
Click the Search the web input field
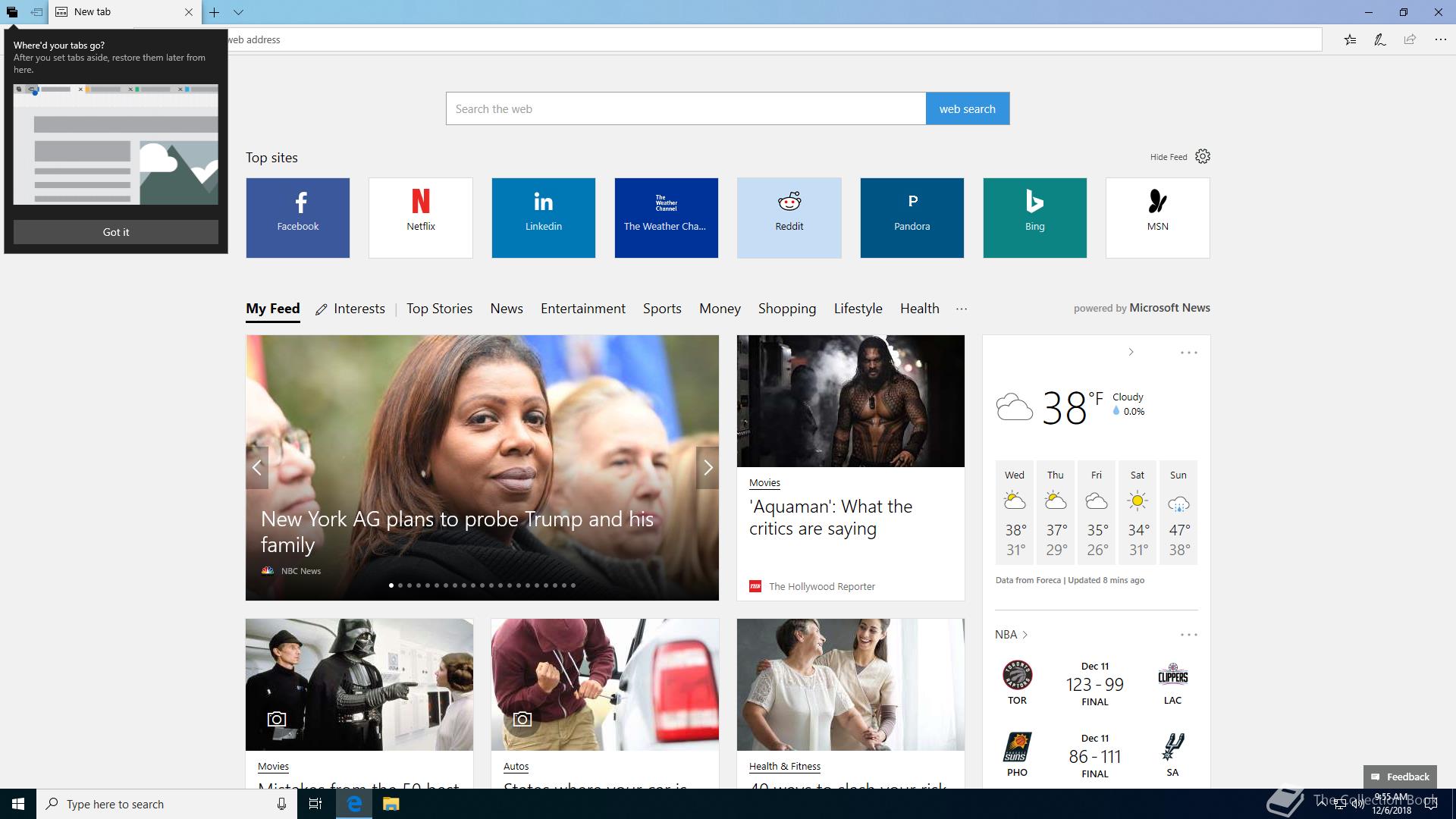click(x=686, y=108)
